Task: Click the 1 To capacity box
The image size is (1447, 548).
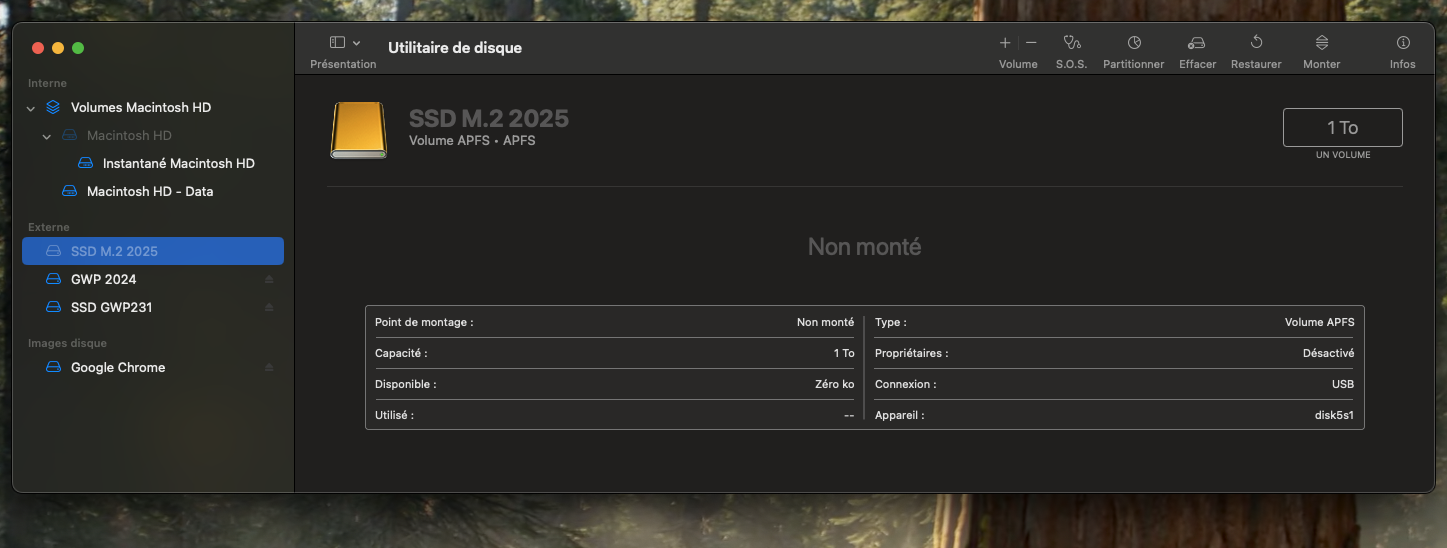Action: (1342, 128)
